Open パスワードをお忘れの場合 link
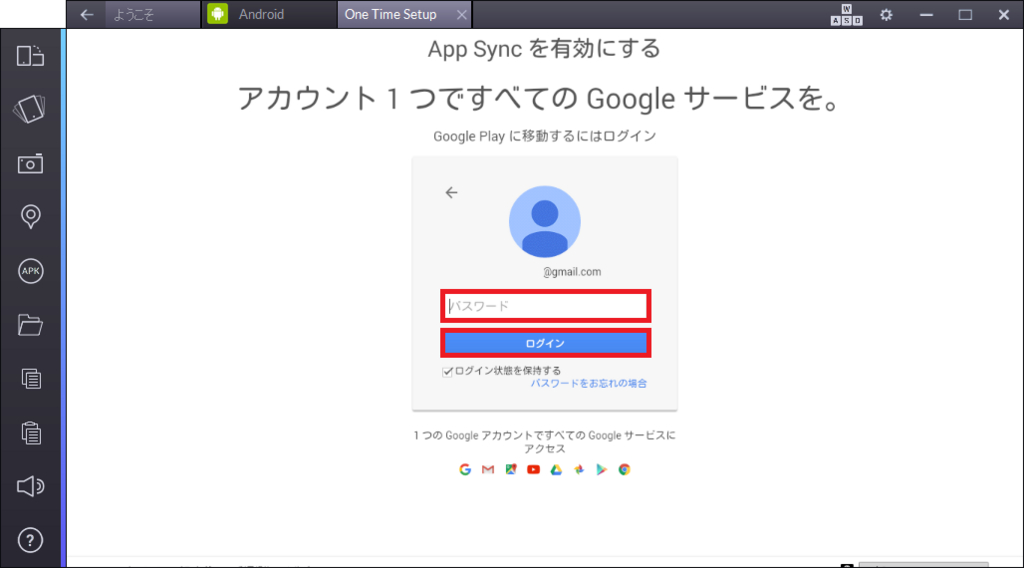Screen dimensions: 1024x568 coord(588,383)
